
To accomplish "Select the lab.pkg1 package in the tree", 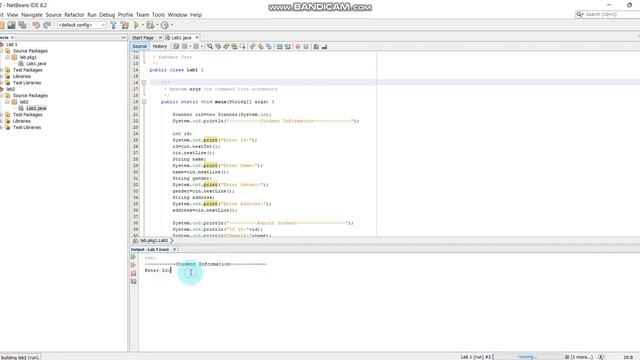I will tap(28, 57).
